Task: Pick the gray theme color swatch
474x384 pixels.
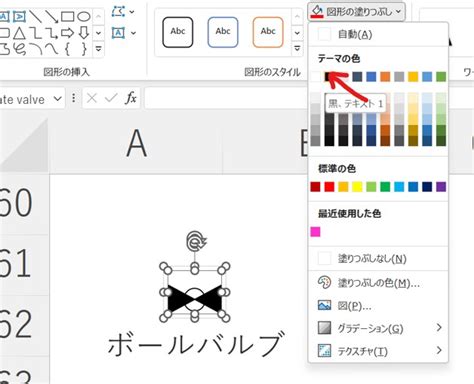Action: tap(399, 77)
